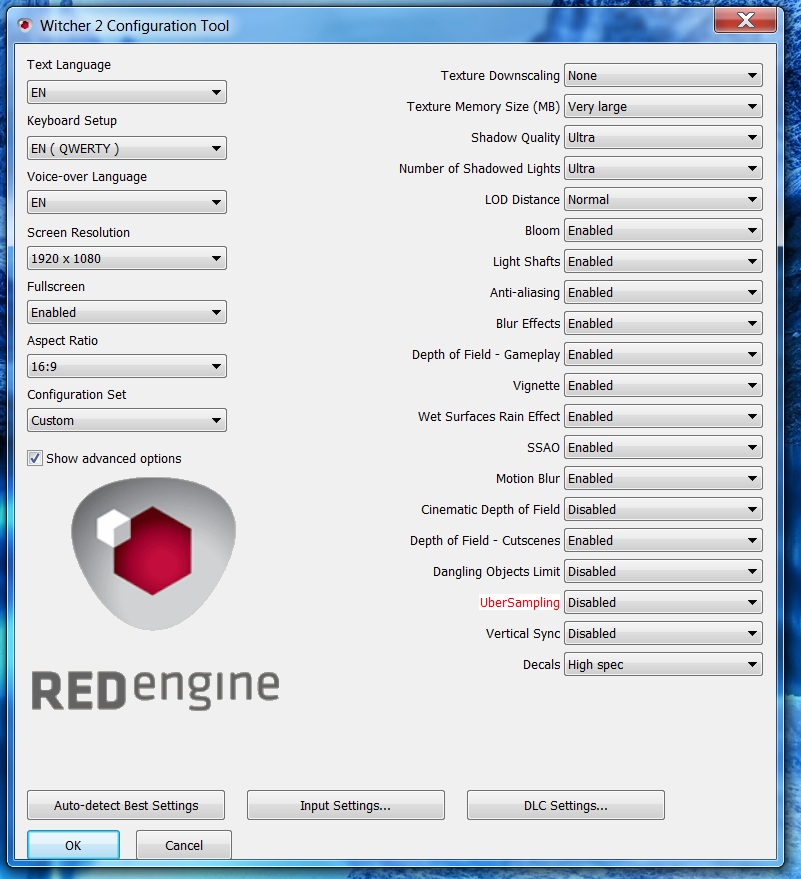Click the Keyboard Setup label
The height and width of the screenshot is (879, 801).
72,121
